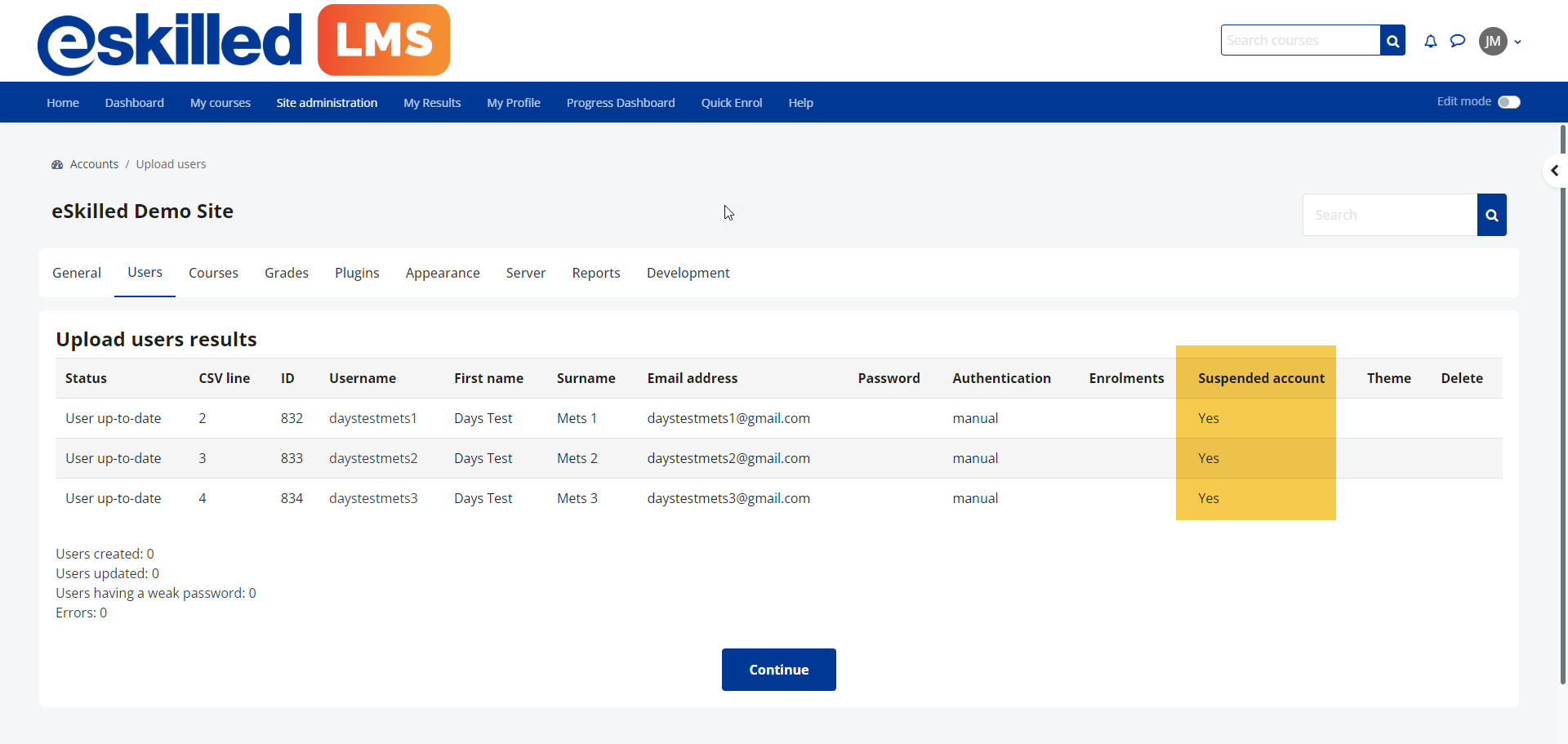1568x744 pixels.
Task: Switch to the Courses tab
Action: 213,273
